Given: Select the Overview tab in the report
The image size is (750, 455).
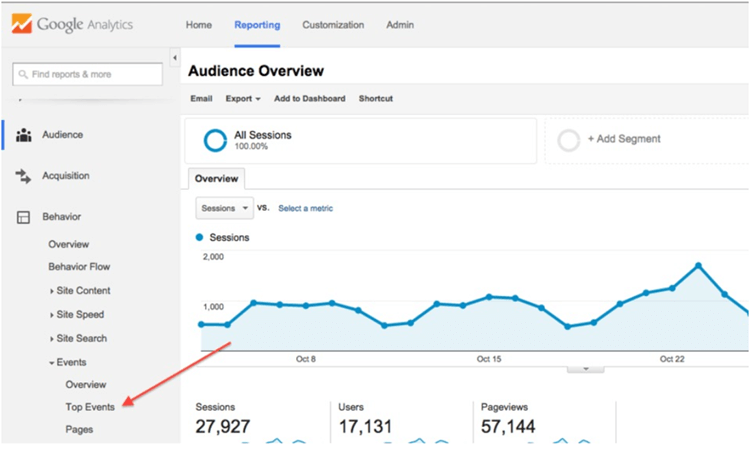Looking at the screenshot, I should (216, 178).
